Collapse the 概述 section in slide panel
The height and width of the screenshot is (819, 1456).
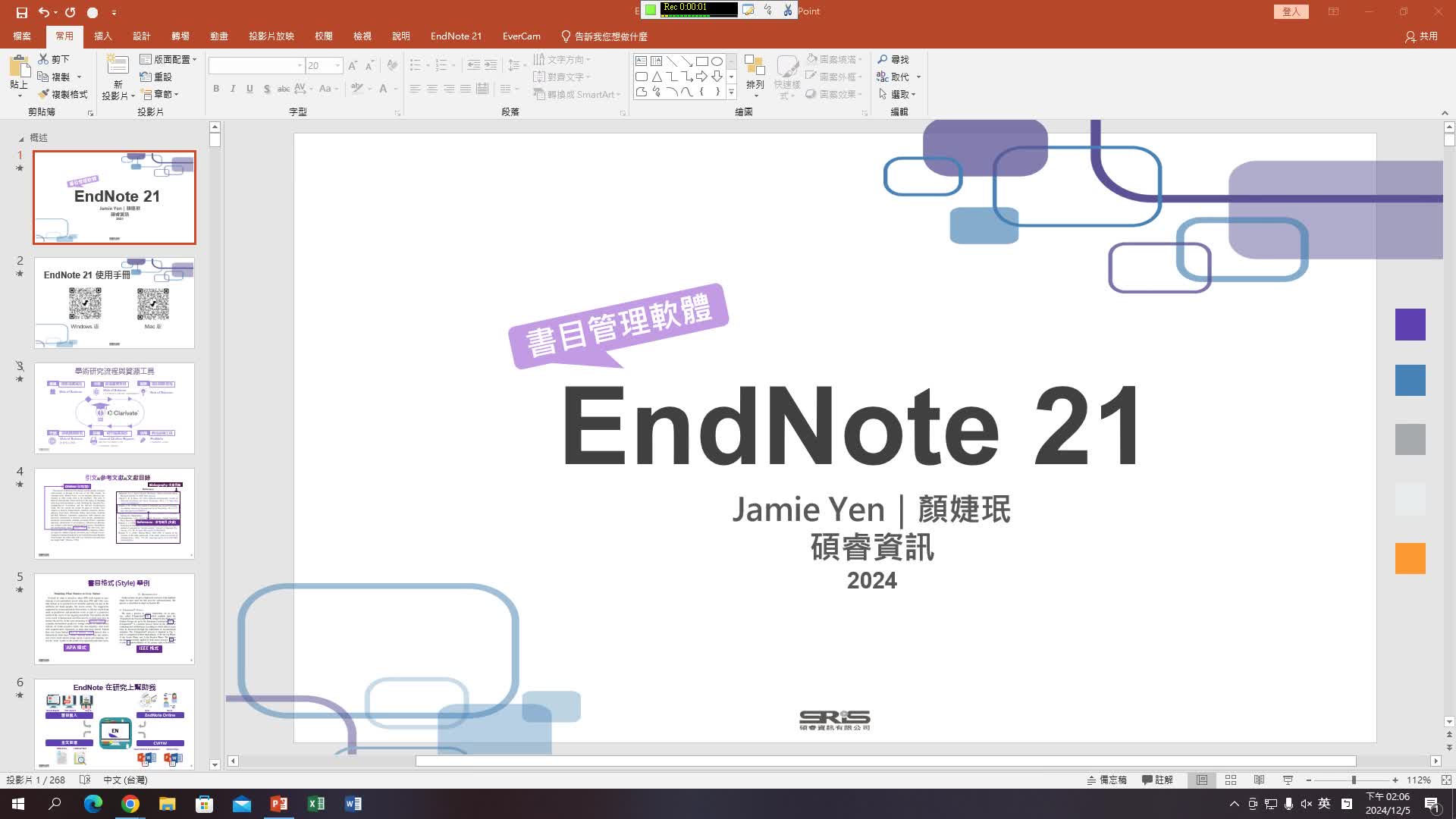click(21, 138)
